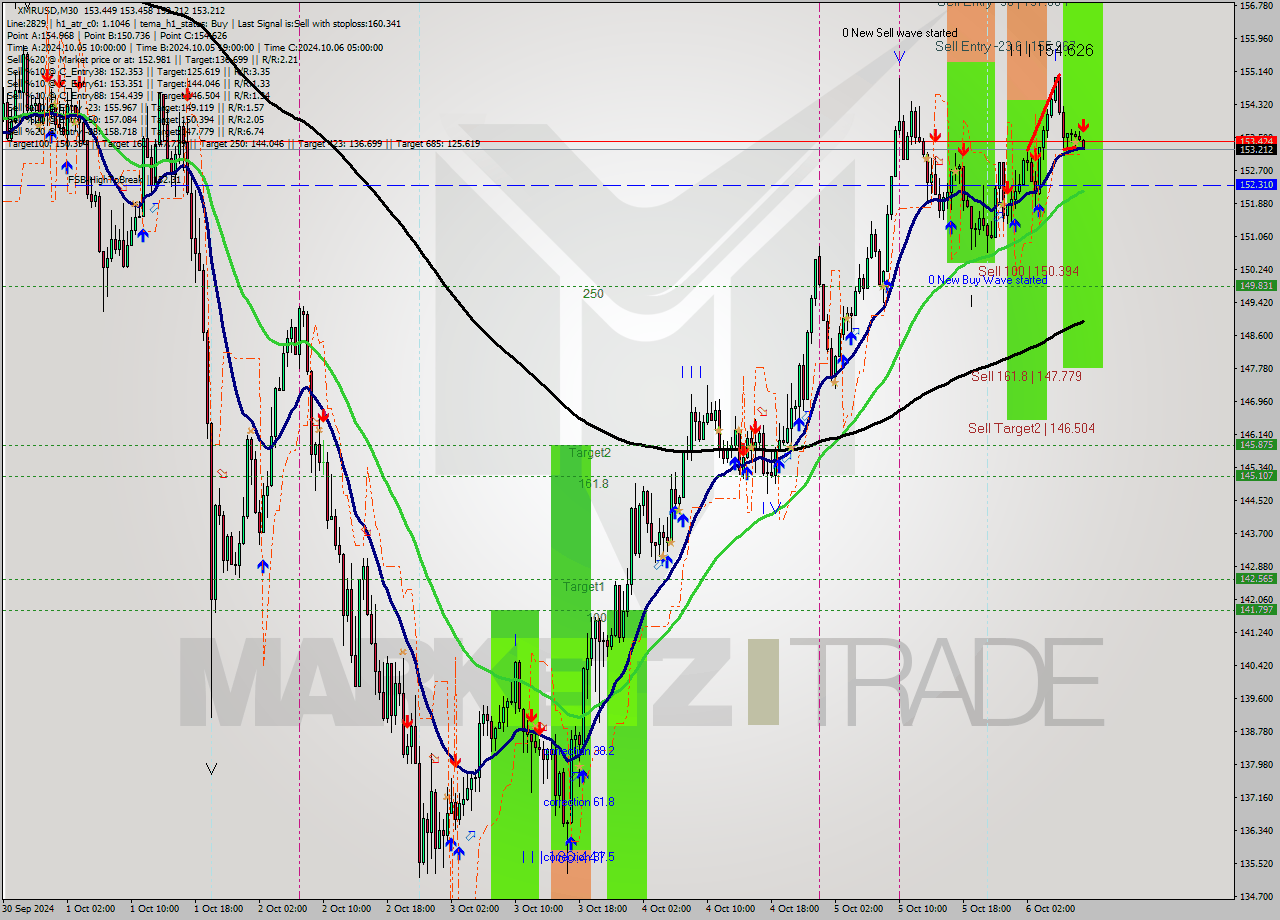Click the 134.700 price axis label

[1256, 897]
